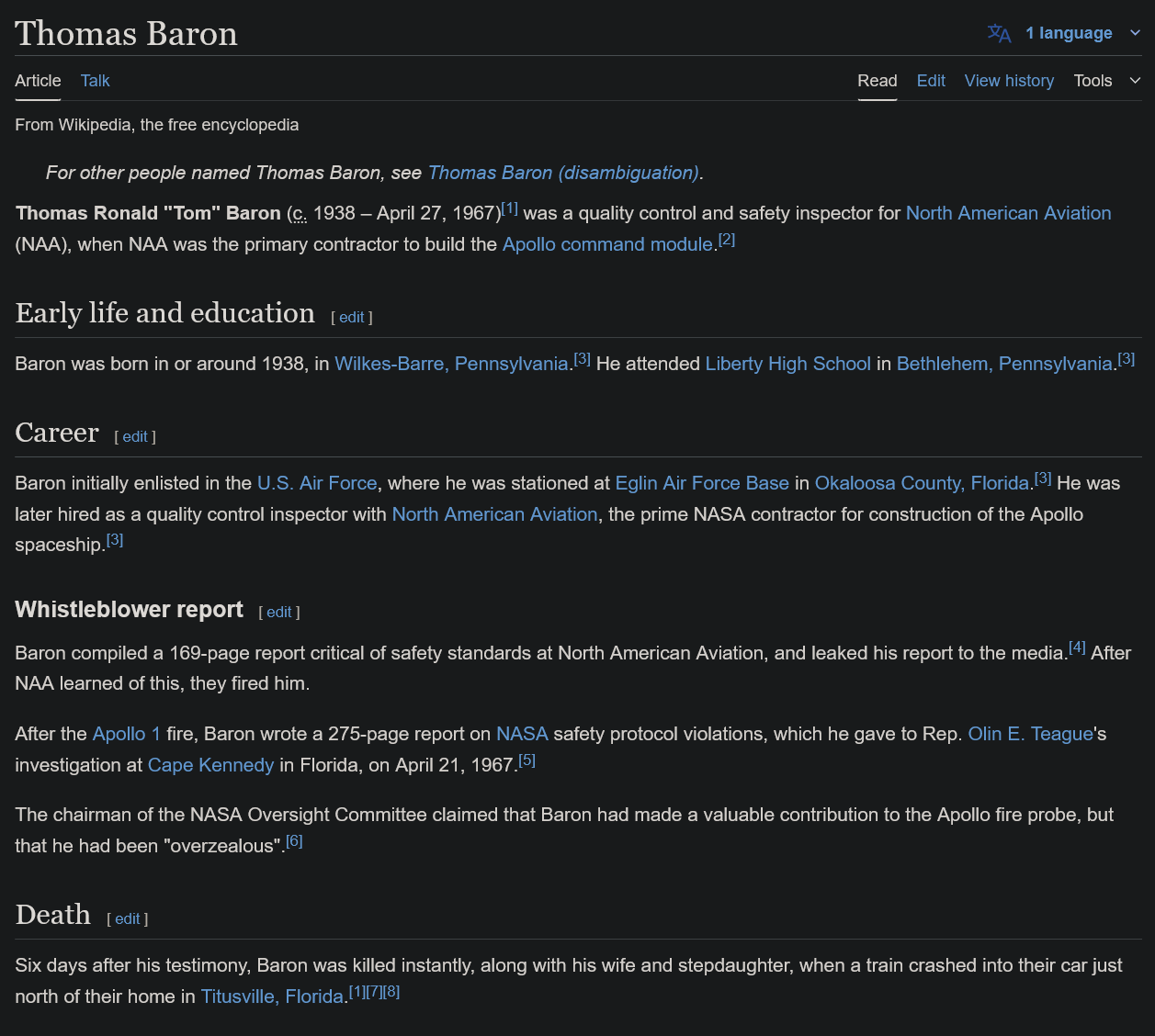Screen dimensions: 1155x1036
Task: Open the View history tab
Action: tap(1009, 81)
